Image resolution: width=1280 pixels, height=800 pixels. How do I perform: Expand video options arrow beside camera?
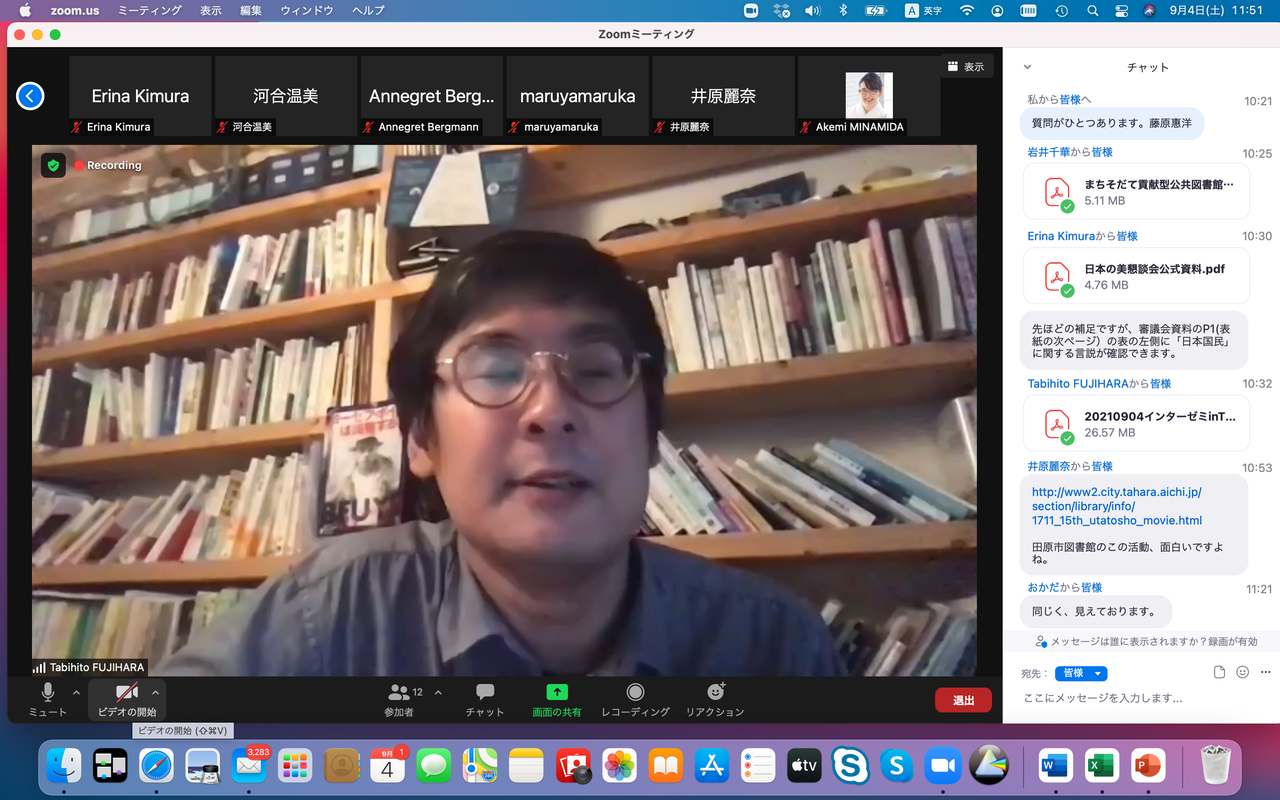pos(155,692)
